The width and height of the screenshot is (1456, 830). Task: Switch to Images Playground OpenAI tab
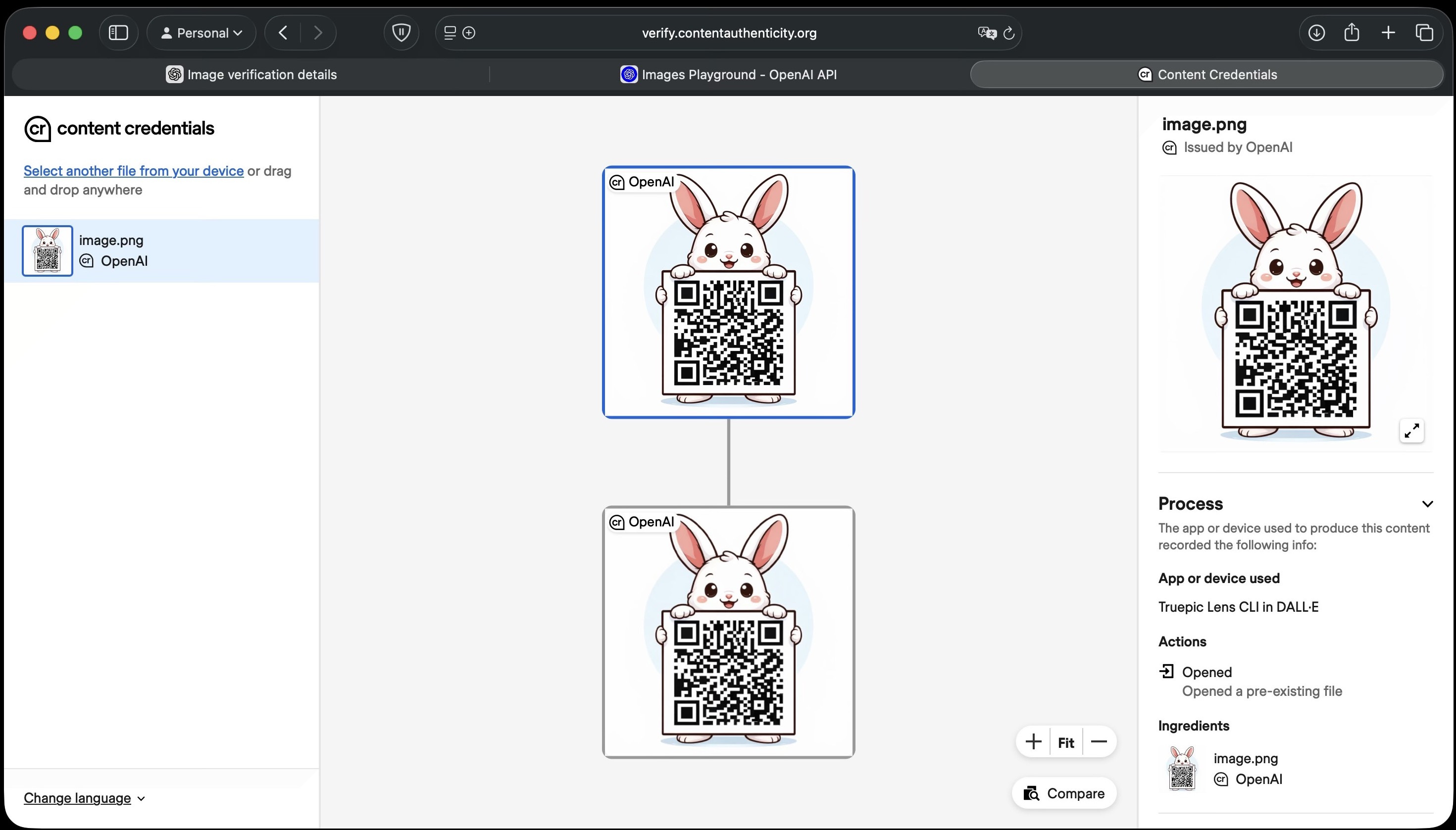(x=729, y=75)
